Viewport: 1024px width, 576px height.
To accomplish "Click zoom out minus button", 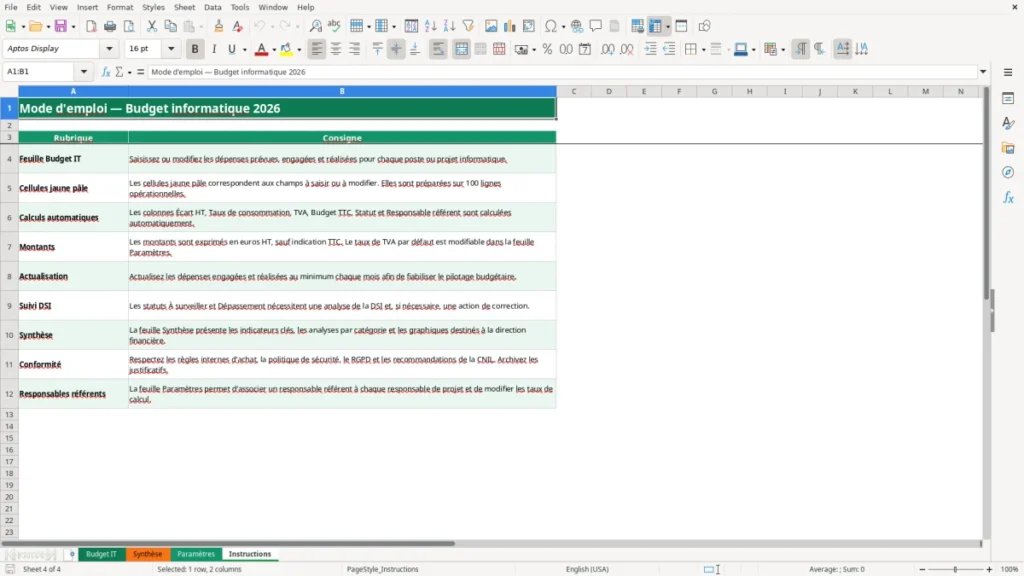I will coord(922,569).
